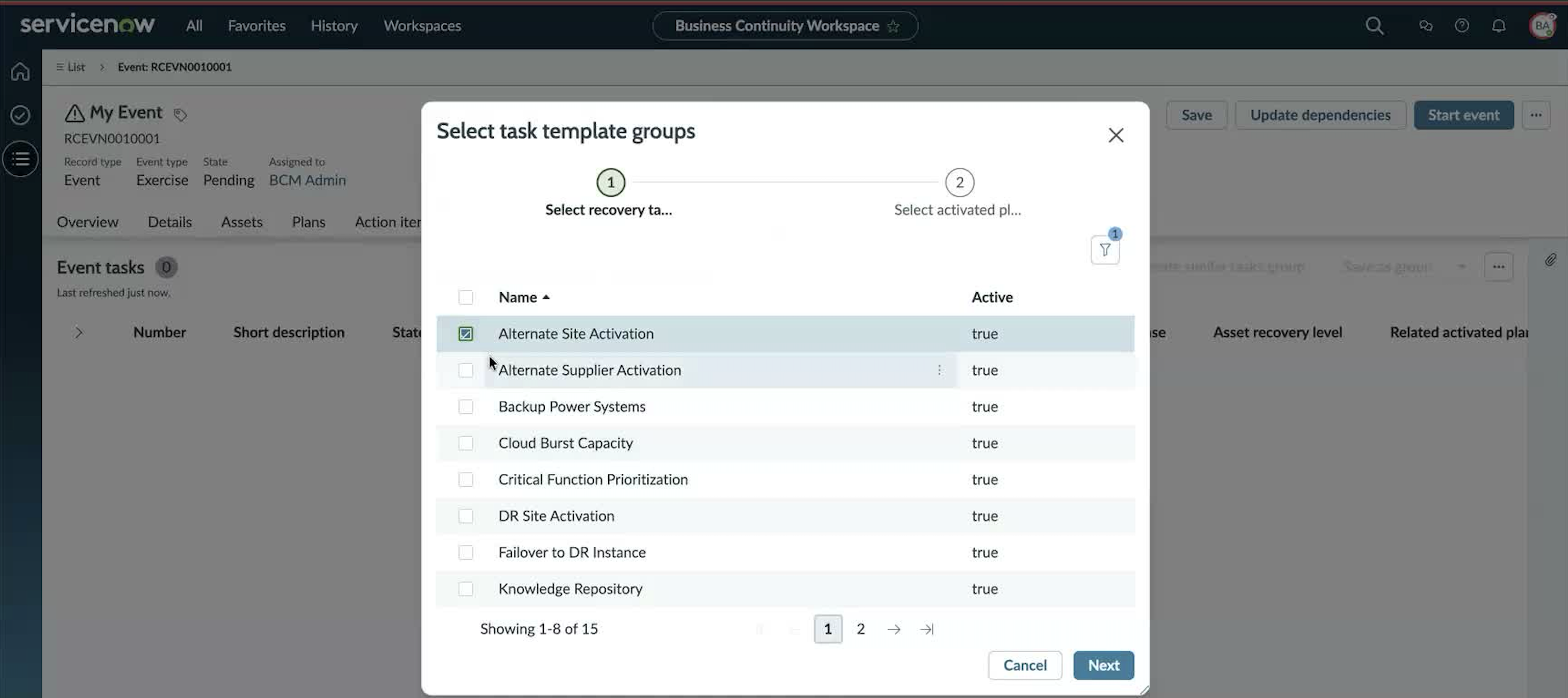Open the help question mark icon

click(x=1461, y=26)
